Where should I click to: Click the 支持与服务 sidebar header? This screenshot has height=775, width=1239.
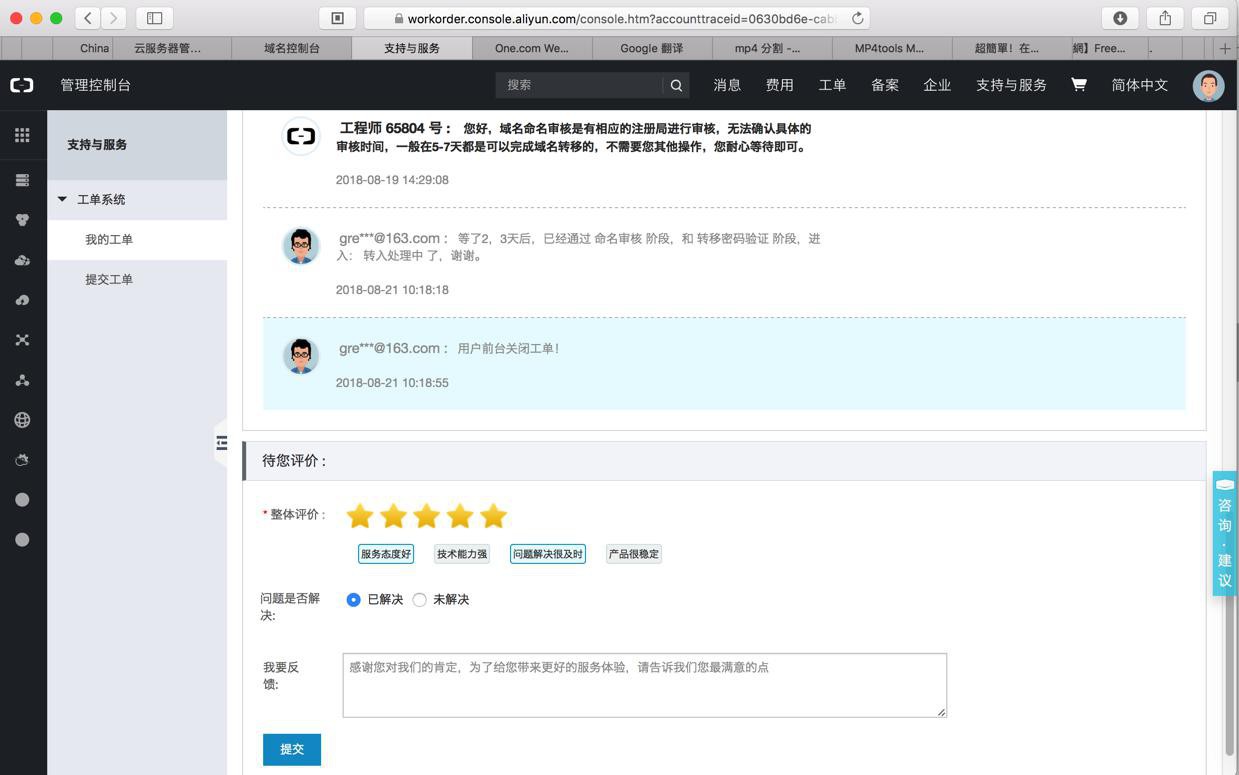point(137,145)
